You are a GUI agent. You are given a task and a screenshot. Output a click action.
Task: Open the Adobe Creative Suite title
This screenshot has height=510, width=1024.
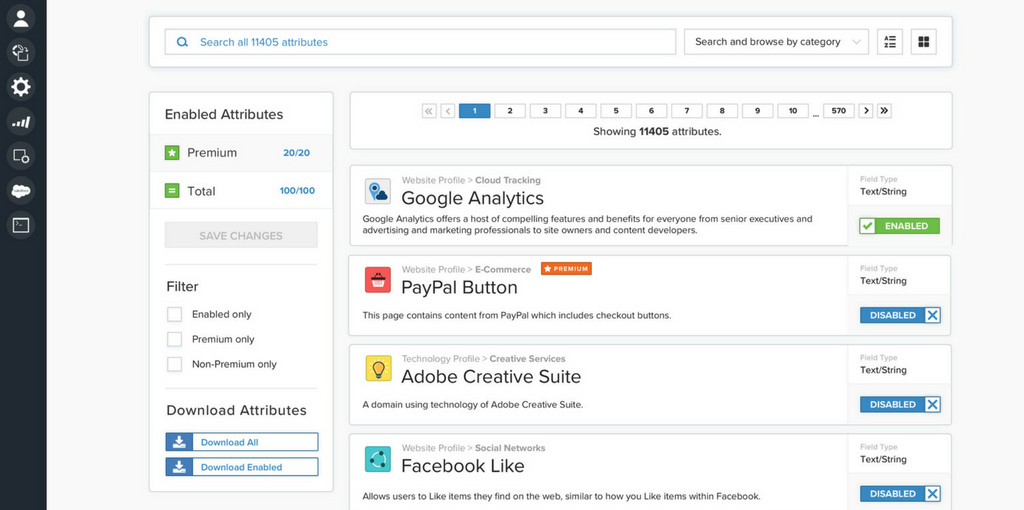(x=491, y=377)
